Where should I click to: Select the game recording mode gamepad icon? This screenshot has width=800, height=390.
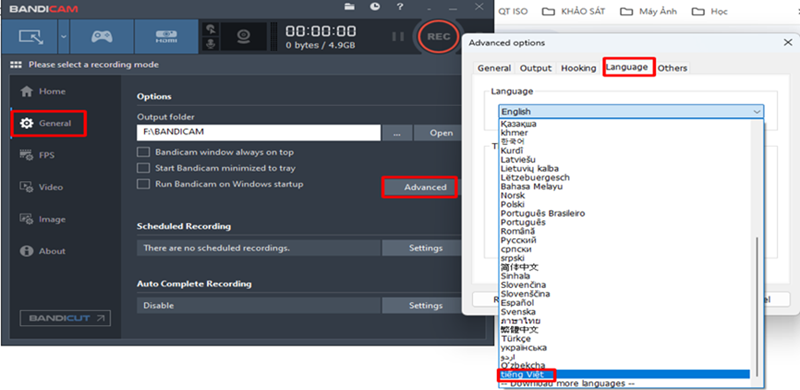(x=102, y=36)
